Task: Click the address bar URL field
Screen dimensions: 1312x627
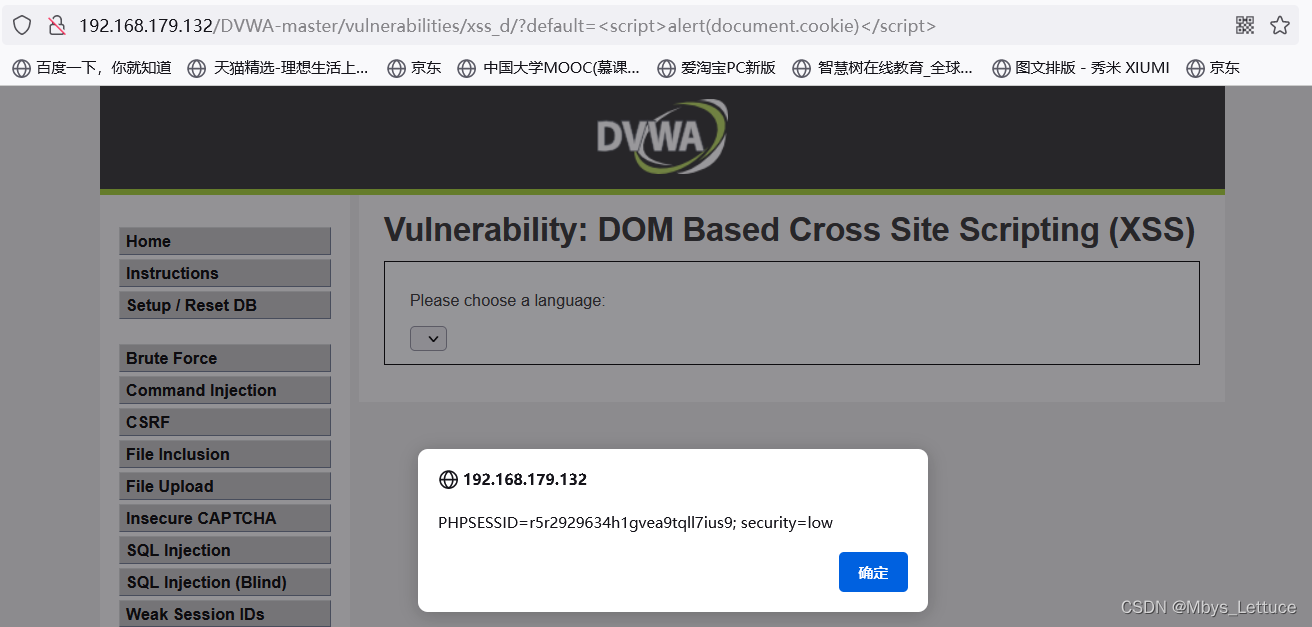Action: click(x=500, y=24)
